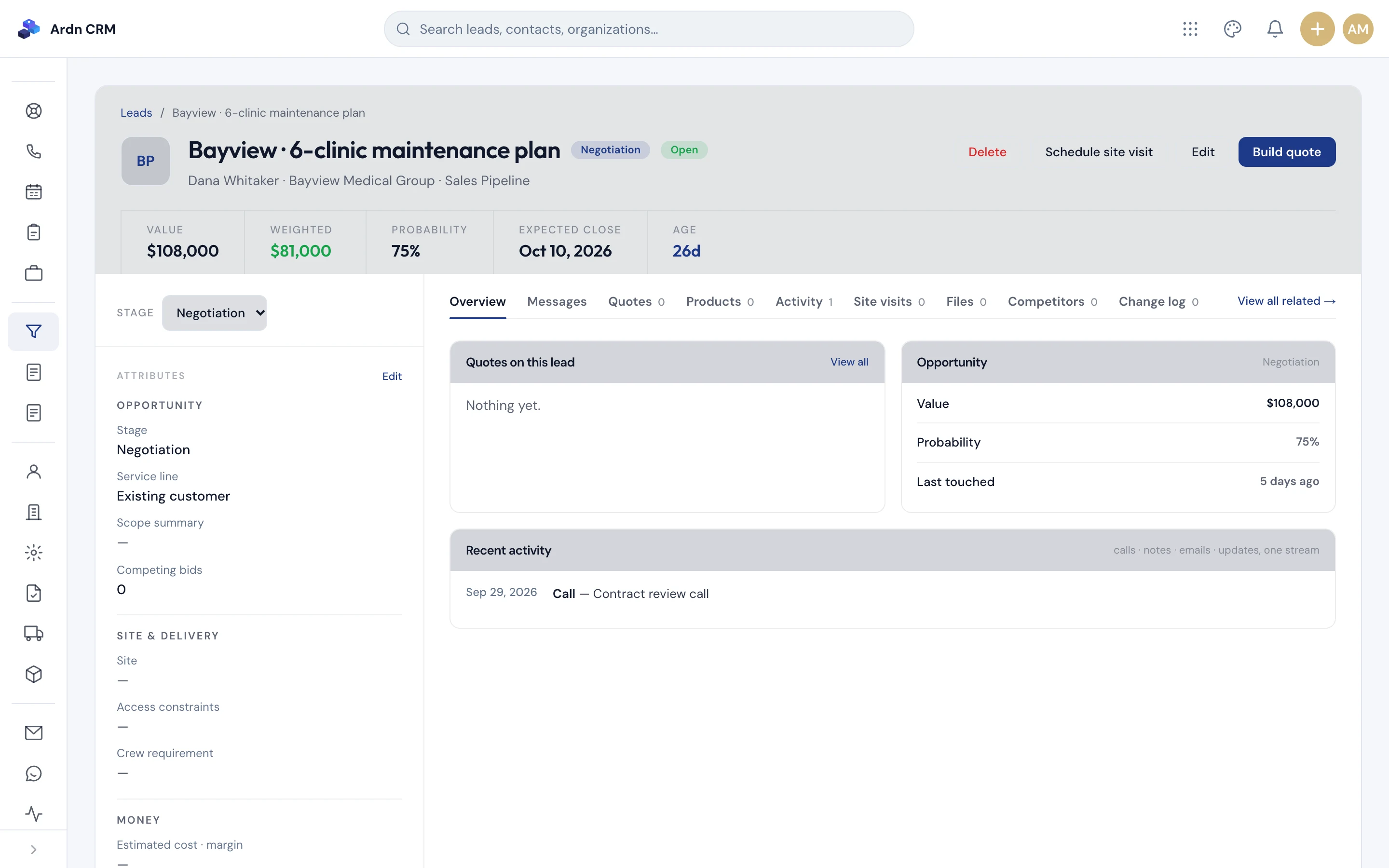This screenshot has width=1389, height=868.
Task: Click the gold plus create button
Action: 1317,29
